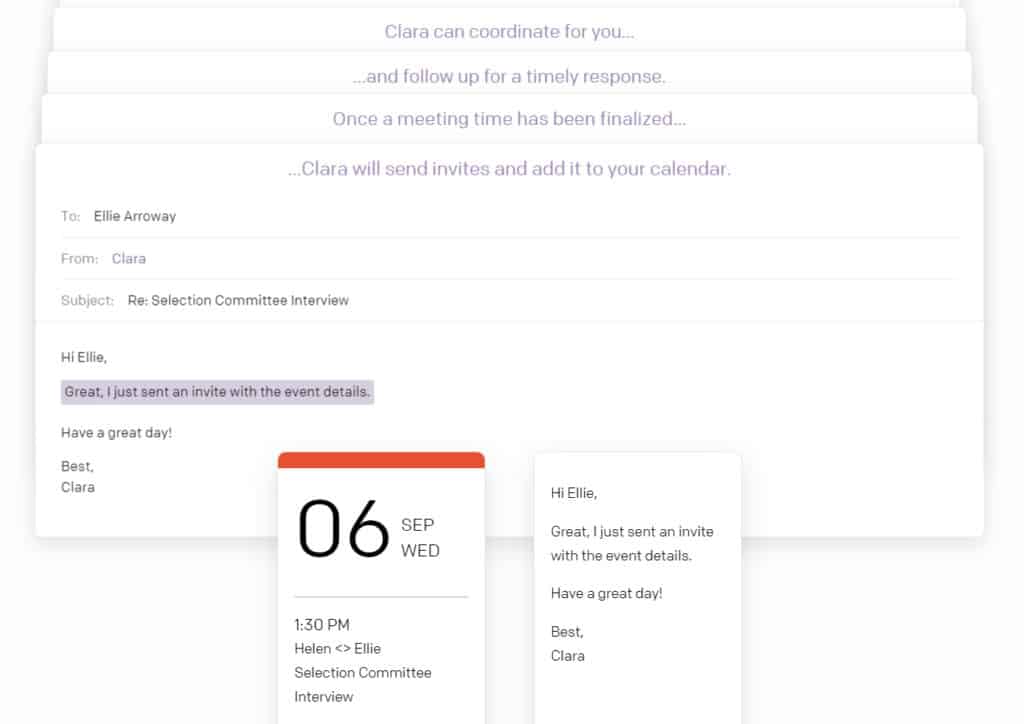
Task: Click "Have a great day!" in the main email
Action: (116, 432)
